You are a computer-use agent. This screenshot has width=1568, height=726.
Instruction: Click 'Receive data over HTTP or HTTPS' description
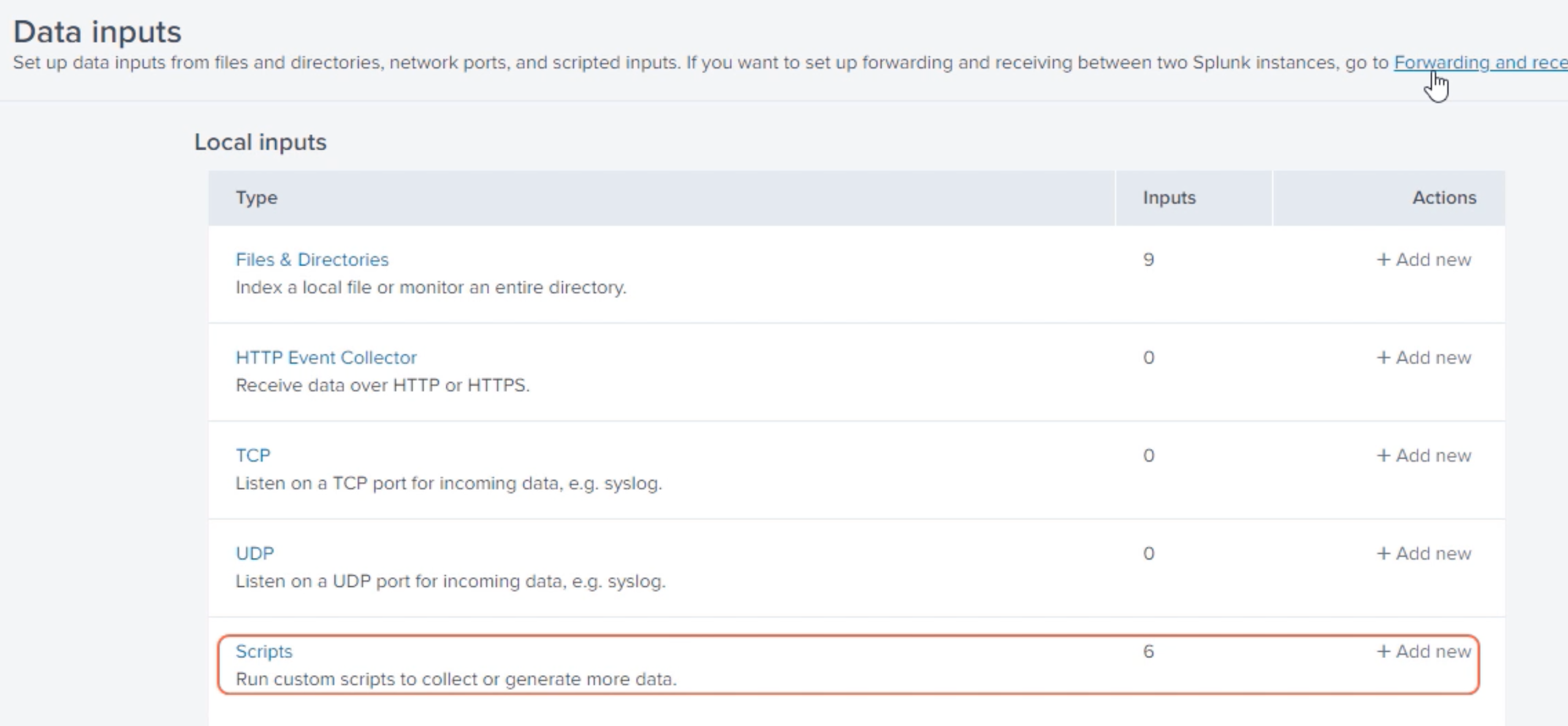[382, 386]
